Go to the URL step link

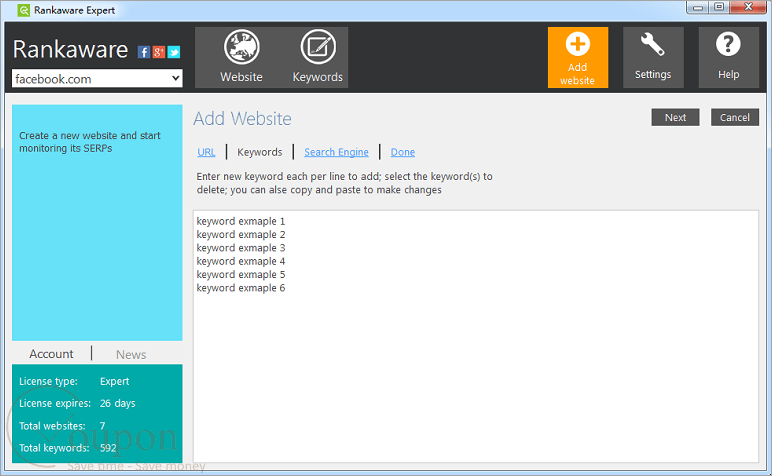206,152
